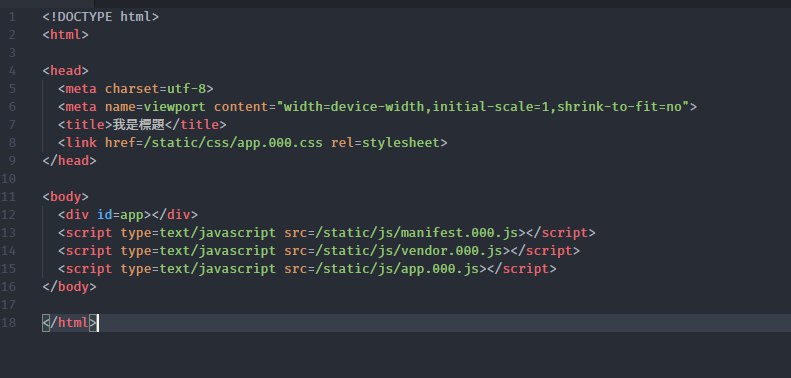791x378 pixels.
Task: Select line number 7 in the gutter
Action: [x=12, y=125]
